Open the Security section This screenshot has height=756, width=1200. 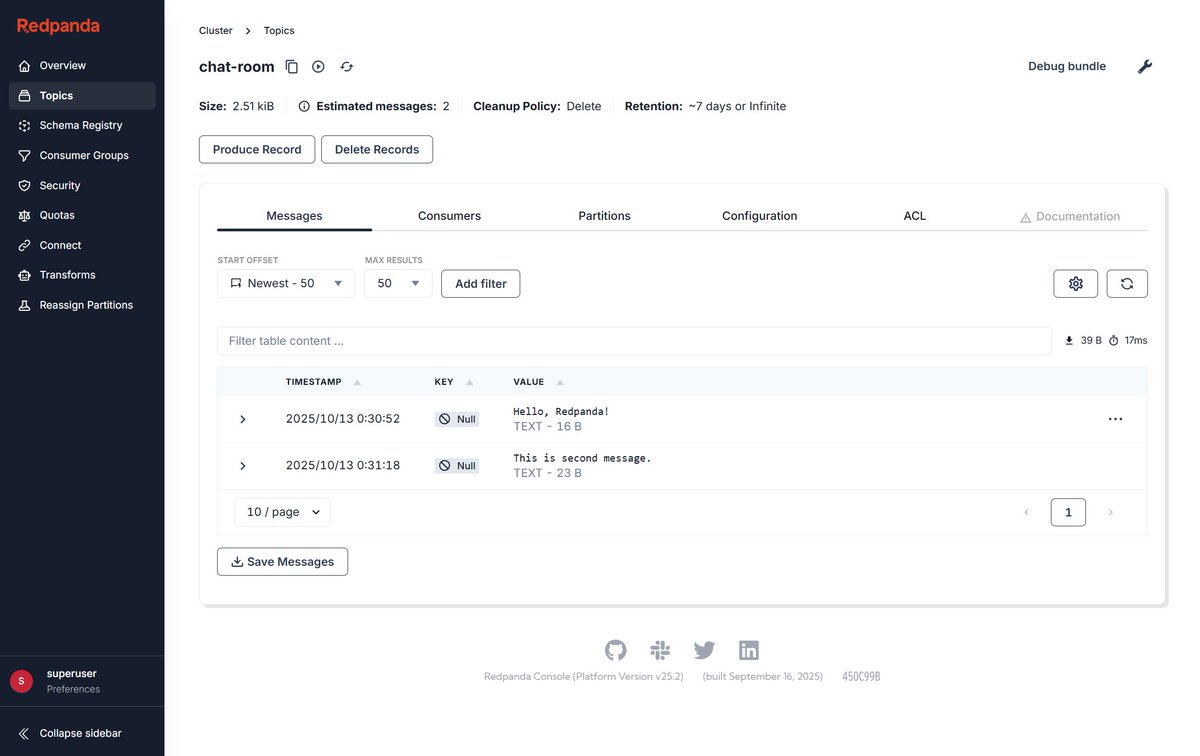point(82,186)
